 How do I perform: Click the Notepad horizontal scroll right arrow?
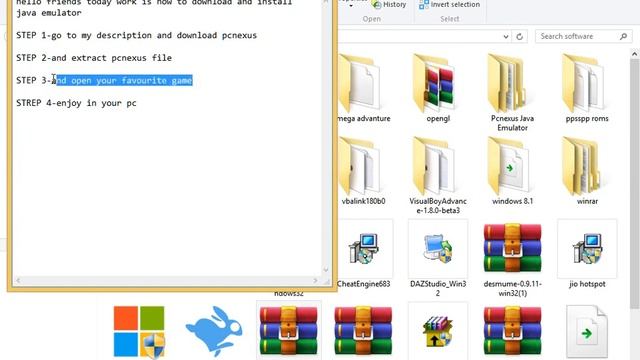coord(315,280)
